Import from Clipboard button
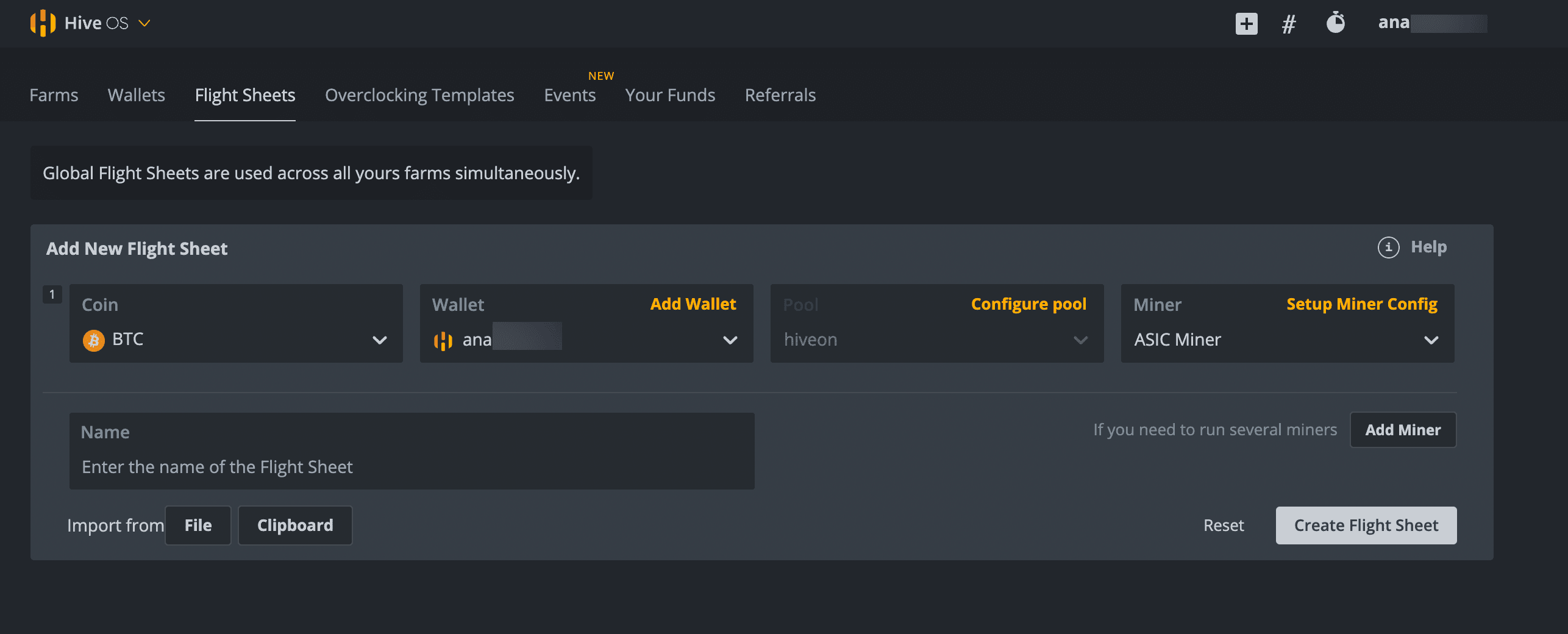The width and height of the screenshot is (1568, 634). (295, 525)
